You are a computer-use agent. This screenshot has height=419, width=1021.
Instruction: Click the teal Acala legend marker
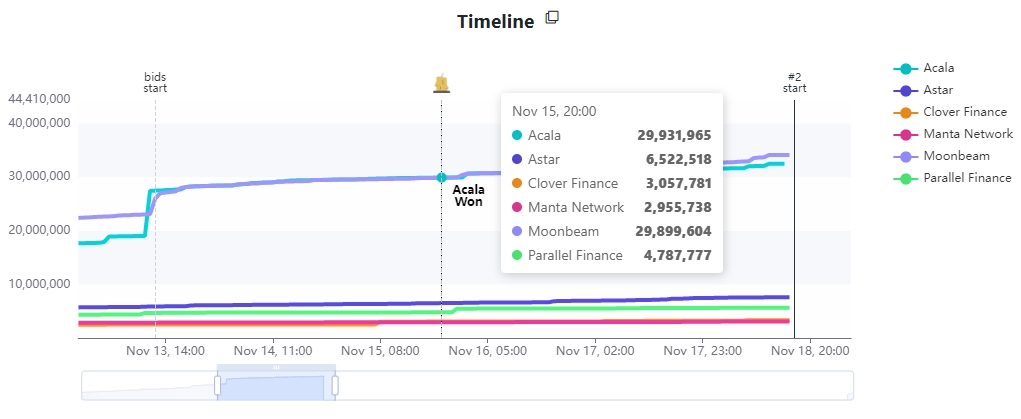pos(906,68)
